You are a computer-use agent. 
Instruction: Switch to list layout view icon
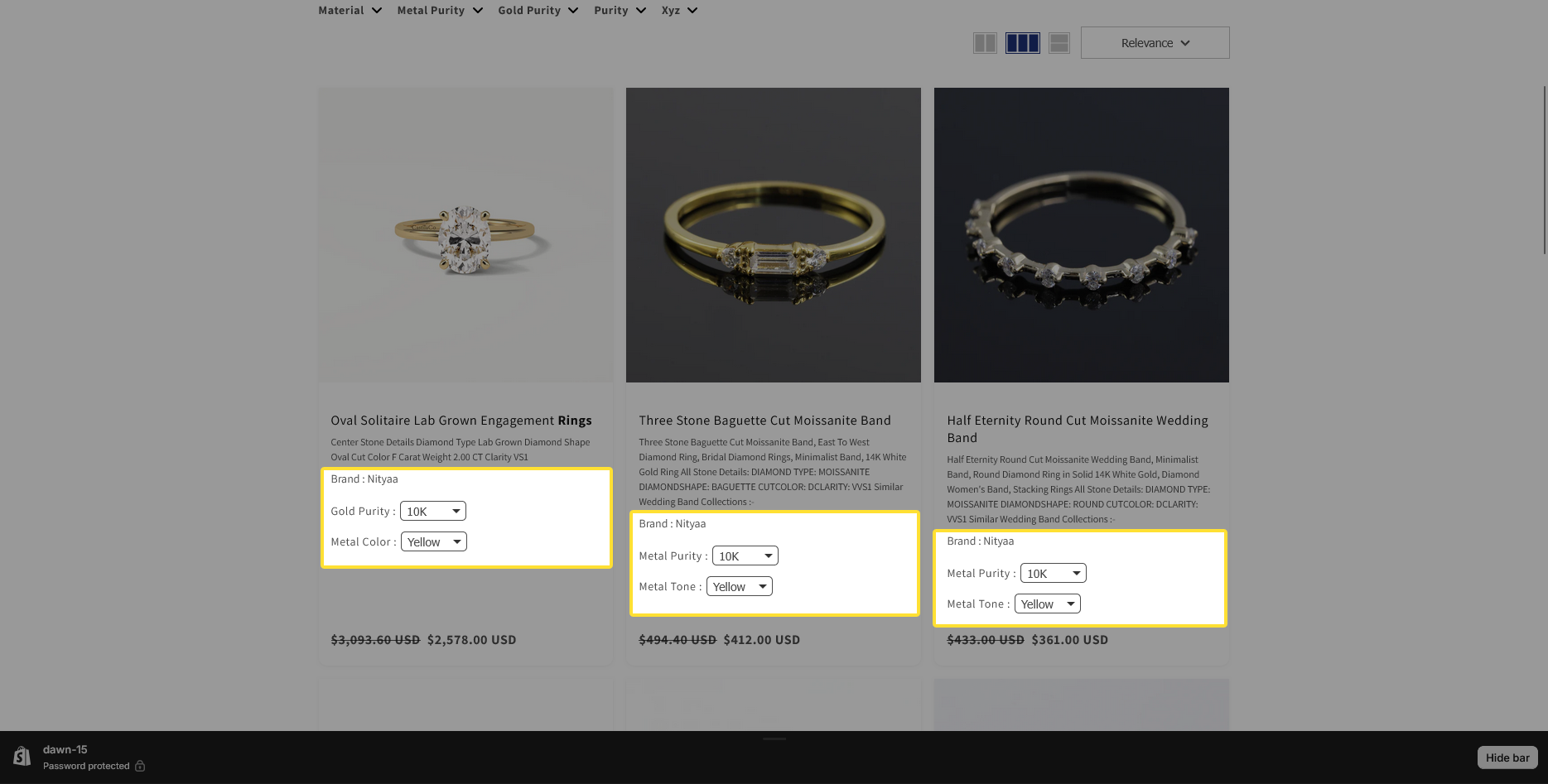1059,43
